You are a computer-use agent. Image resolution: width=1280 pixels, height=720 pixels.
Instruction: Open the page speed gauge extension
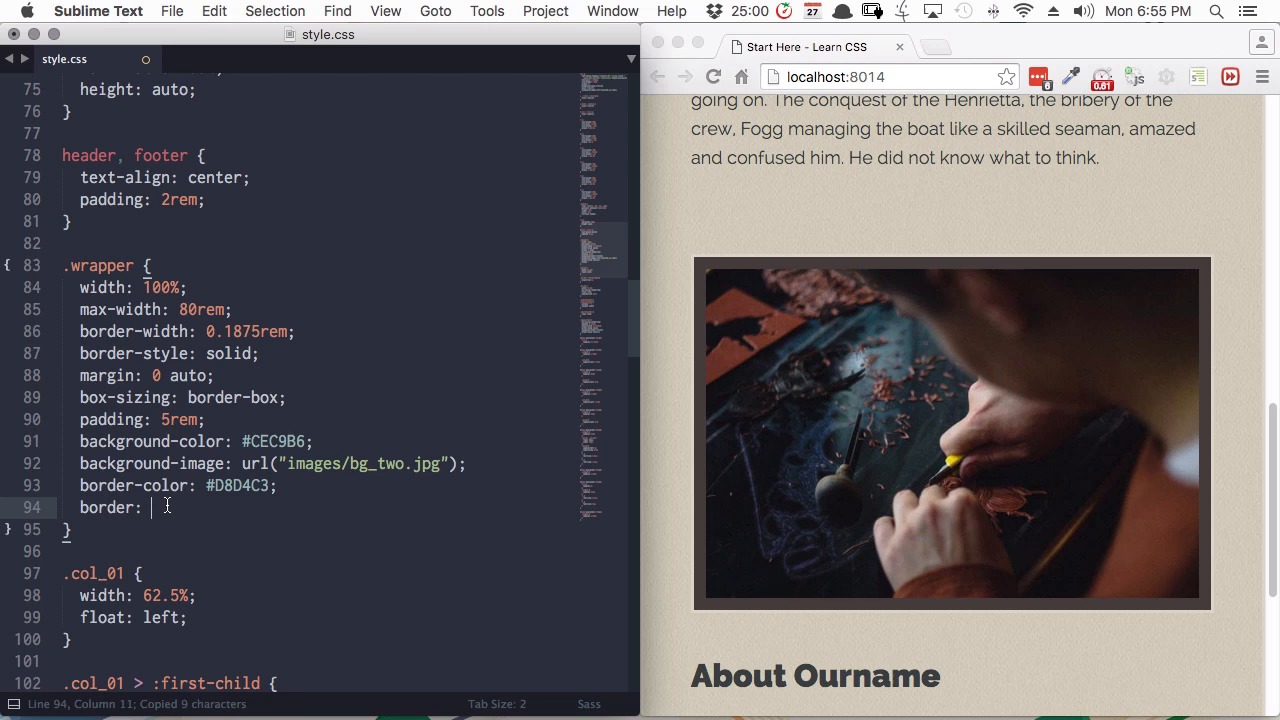1102,77
